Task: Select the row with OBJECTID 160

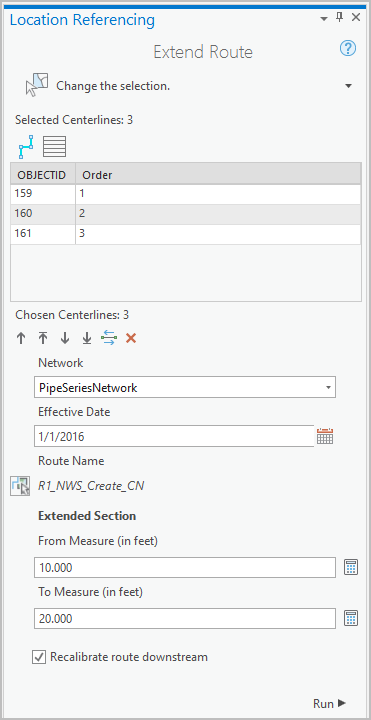Action: (185, 214)
